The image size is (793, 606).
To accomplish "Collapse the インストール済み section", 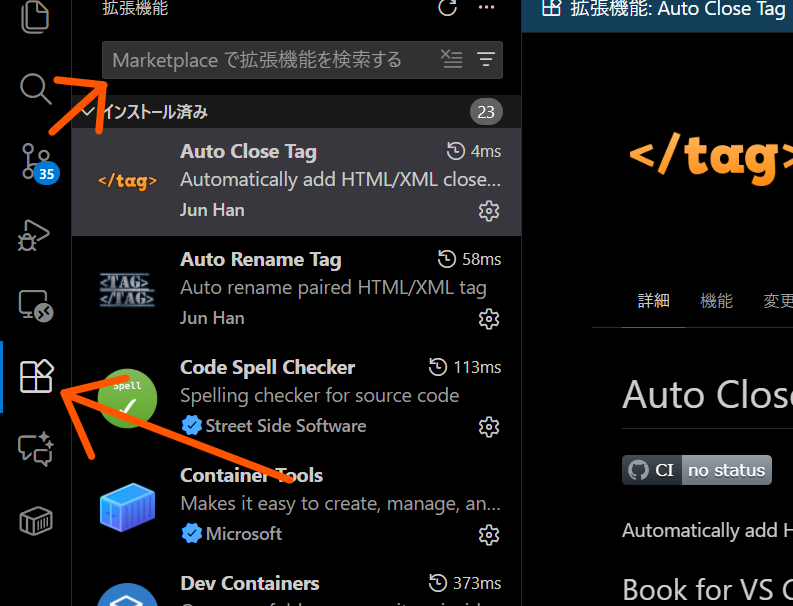I will [x=296, y=112].
